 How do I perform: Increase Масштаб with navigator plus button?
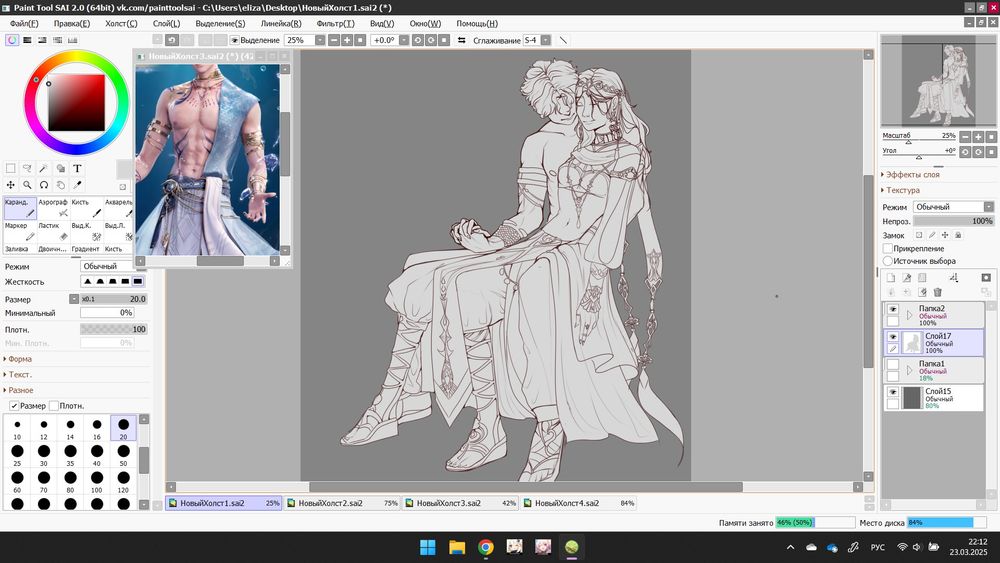pos(978,136)
